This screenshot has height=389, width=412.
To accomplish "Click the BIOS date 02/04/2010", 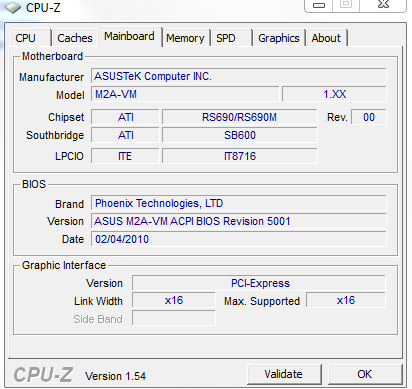I will (x=239, y=239).
